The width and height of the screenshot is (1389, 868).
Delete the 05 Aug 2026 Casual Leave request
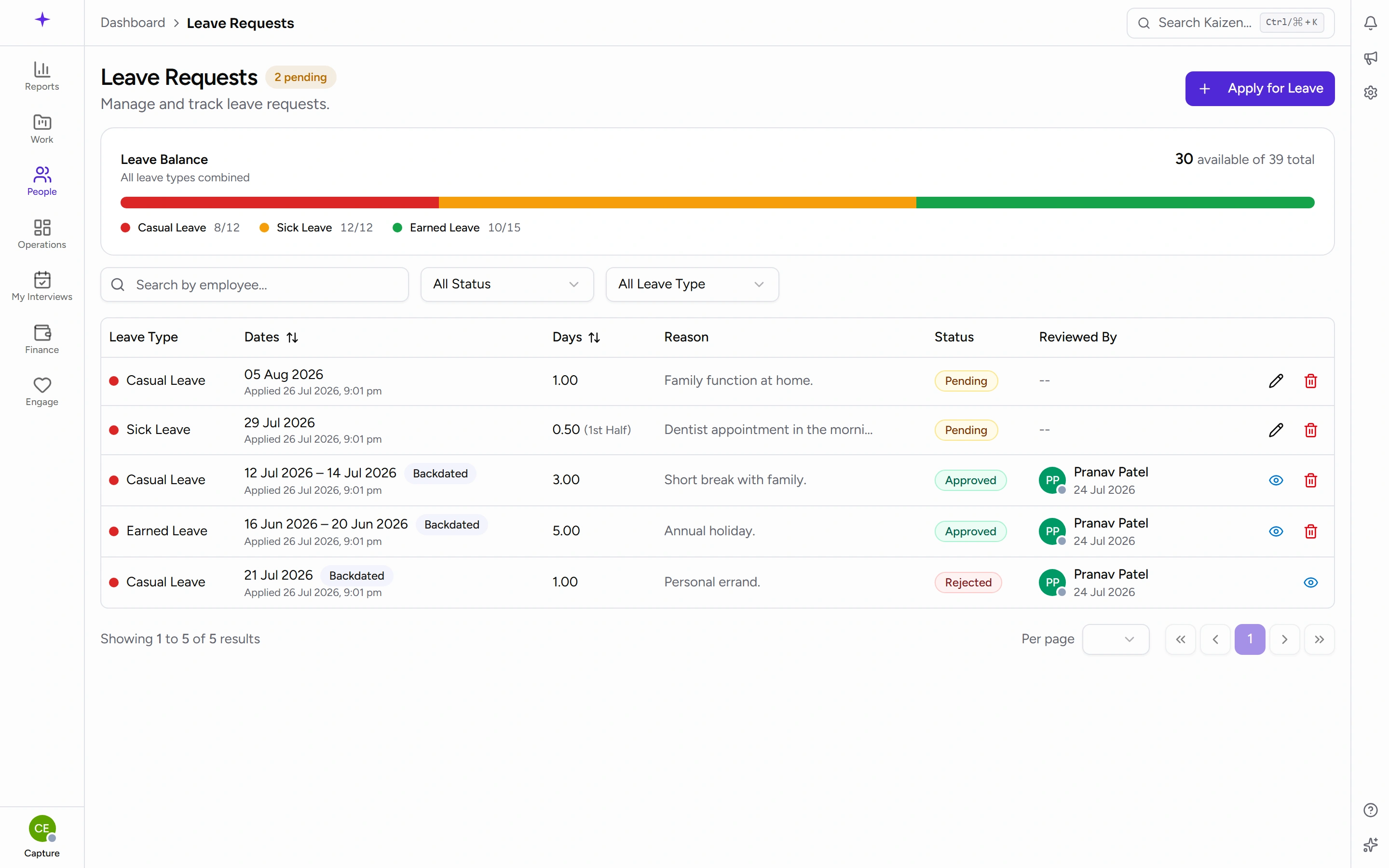[x=1310, y=380]
